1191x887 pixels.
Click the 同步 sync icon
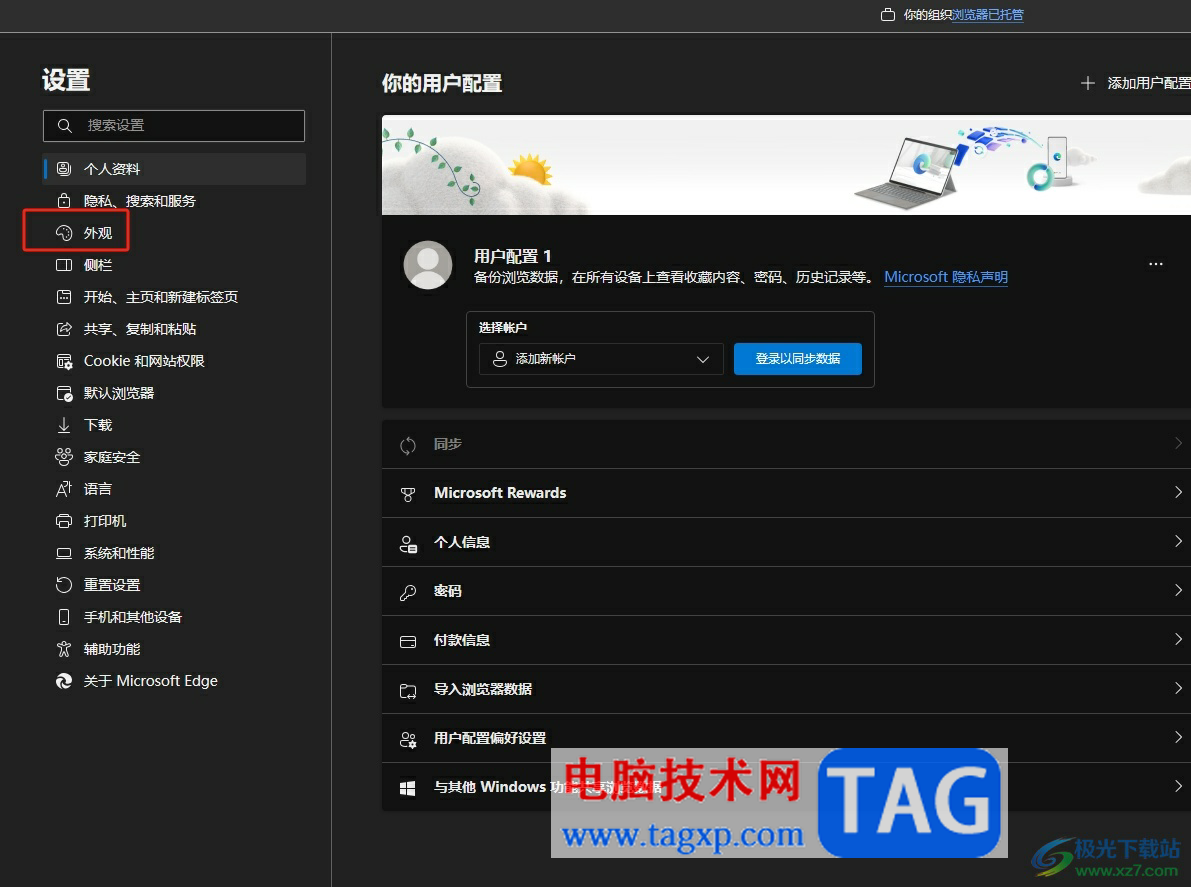(x=408, y=444)
